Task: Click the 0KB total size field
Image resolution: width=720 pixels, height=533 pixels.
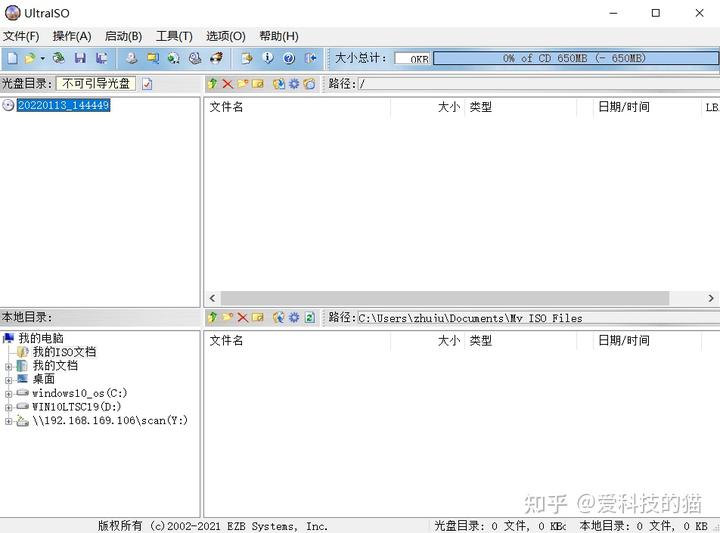Action: pyautogui.click(x=413, y=59)
